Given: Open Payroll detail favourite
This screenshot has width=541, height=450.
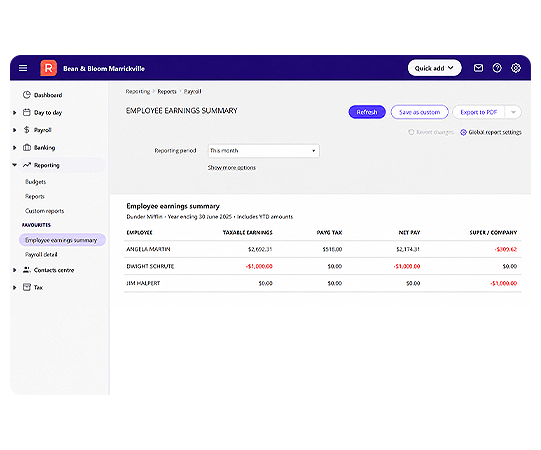Looking at the screenshot, I should point(41,255).
